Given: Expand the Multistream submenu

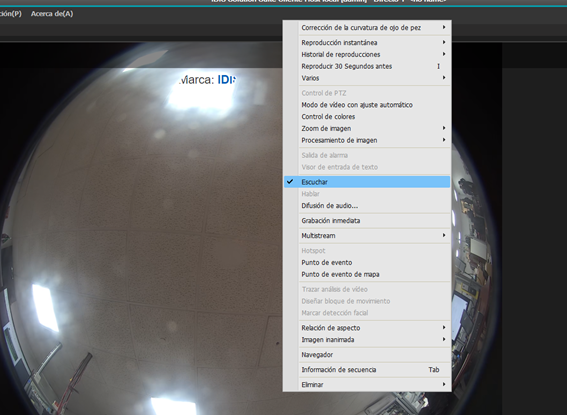Looking at the screenshot, I should click(367, 235).
